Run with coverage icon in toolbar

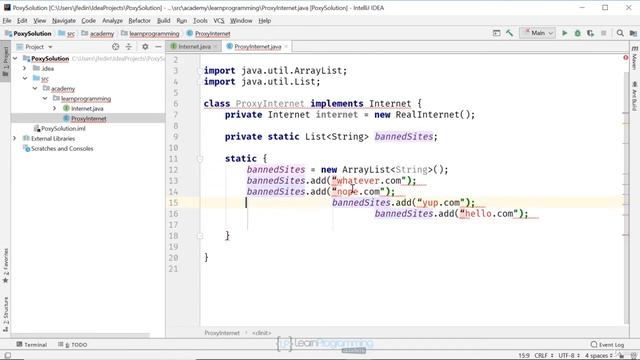click(x=590, y=33)
